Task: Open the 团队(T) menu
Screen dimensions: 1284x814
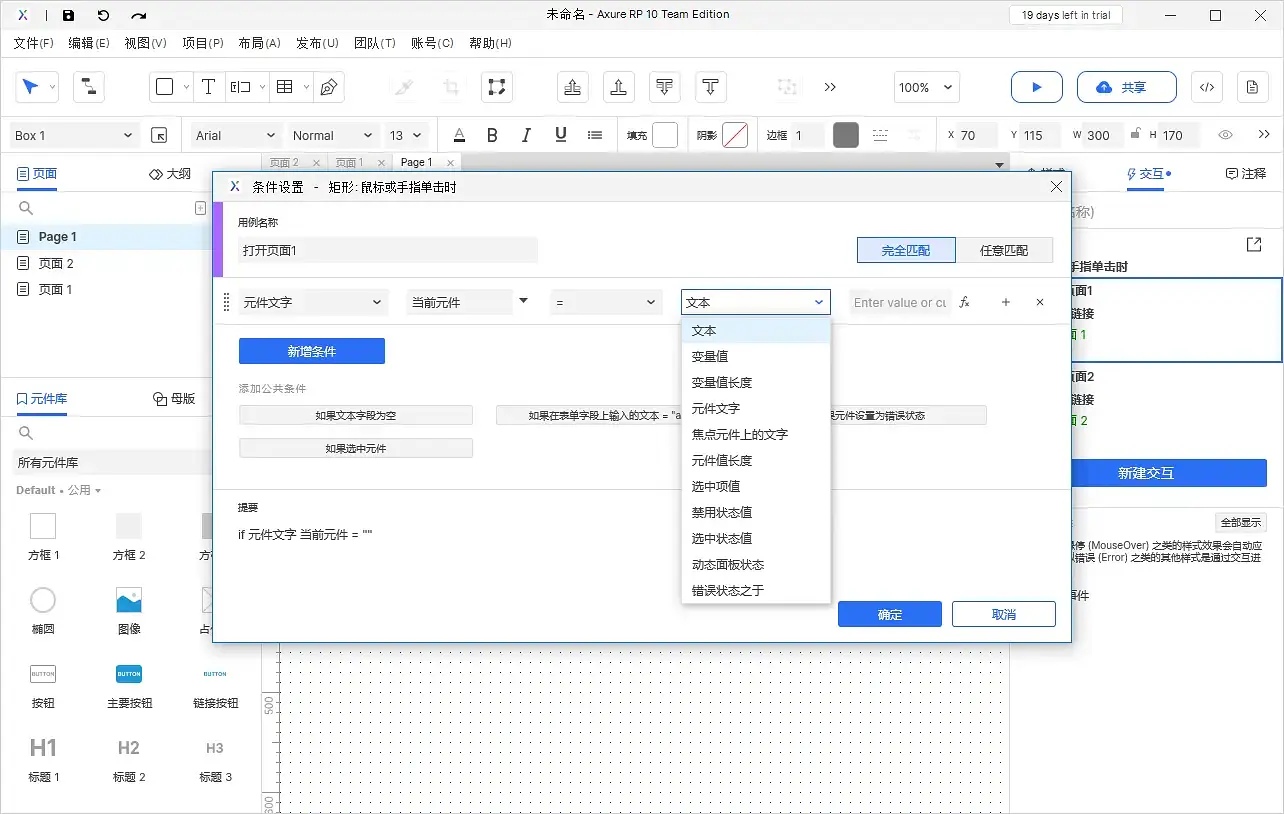Action: coord(376,43)
